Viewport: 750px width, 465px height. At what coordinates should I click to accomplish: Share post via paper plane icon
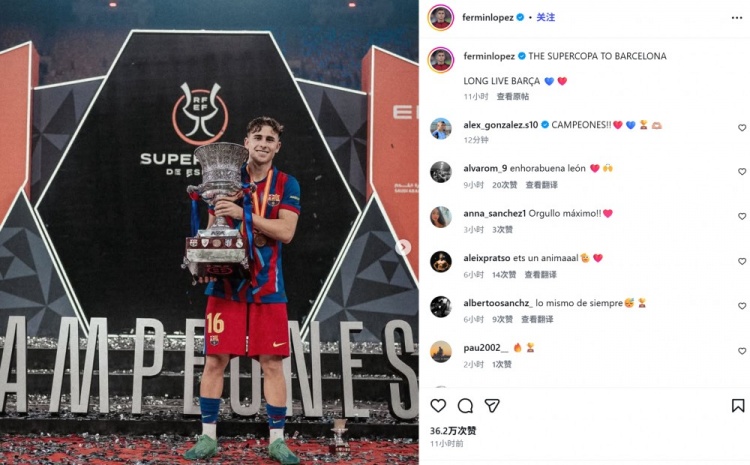click(x=492, y=406)
